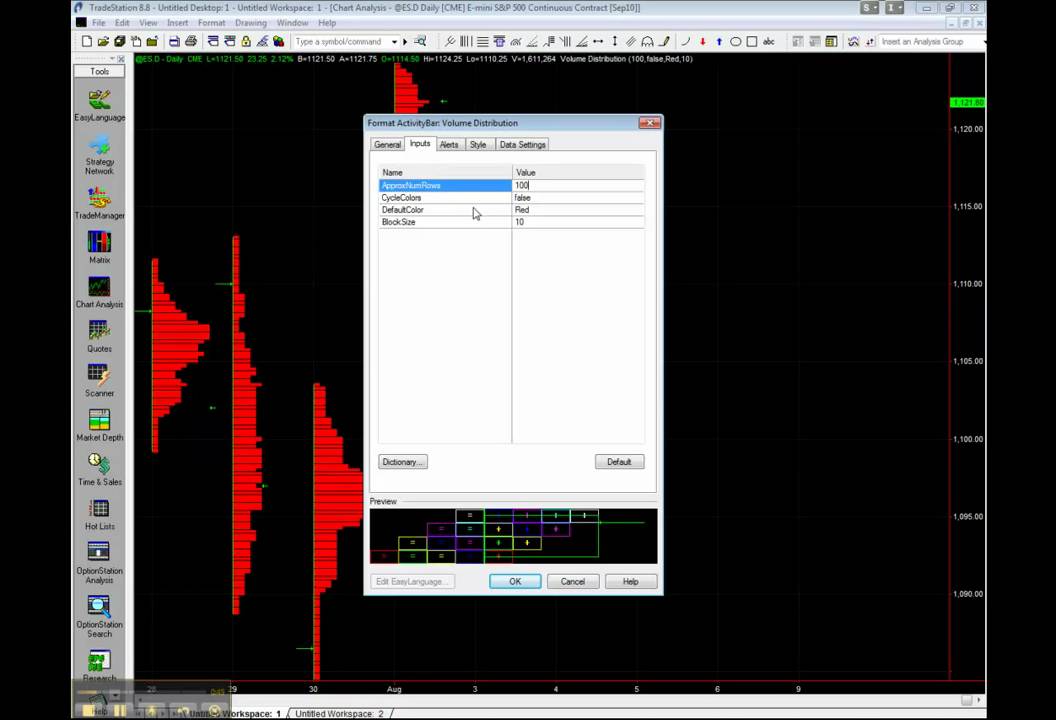Open Market Depth from the sidebar

coord(99,425)
